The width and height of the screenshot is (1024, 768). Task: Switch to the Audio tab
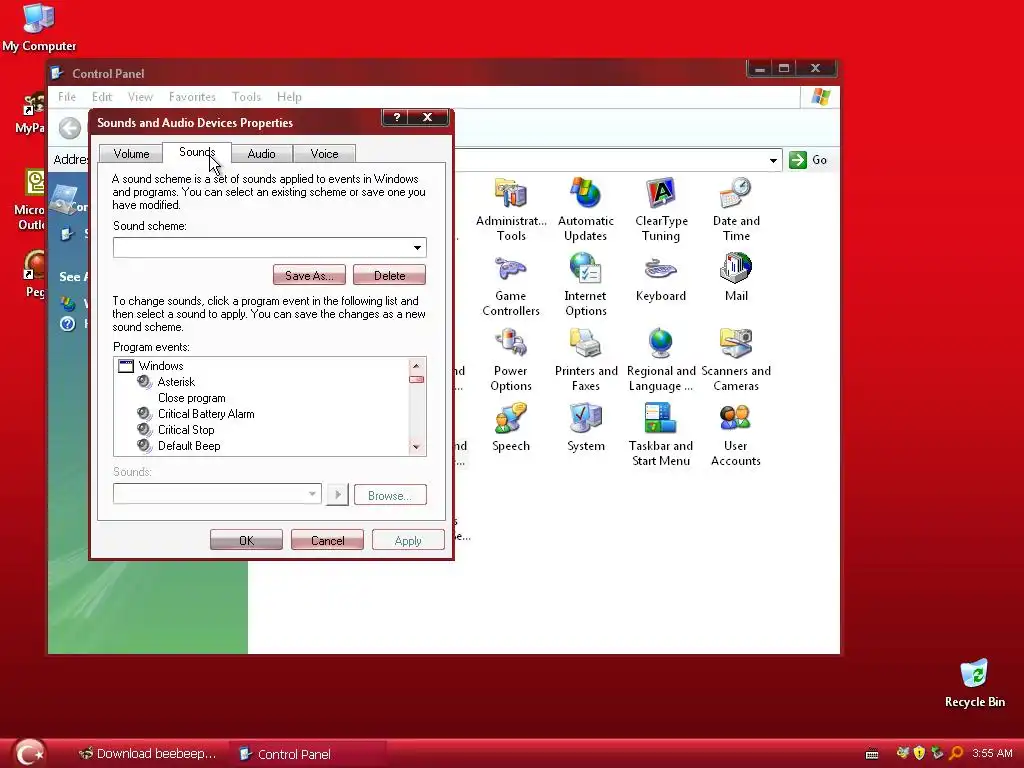point(261,153)
